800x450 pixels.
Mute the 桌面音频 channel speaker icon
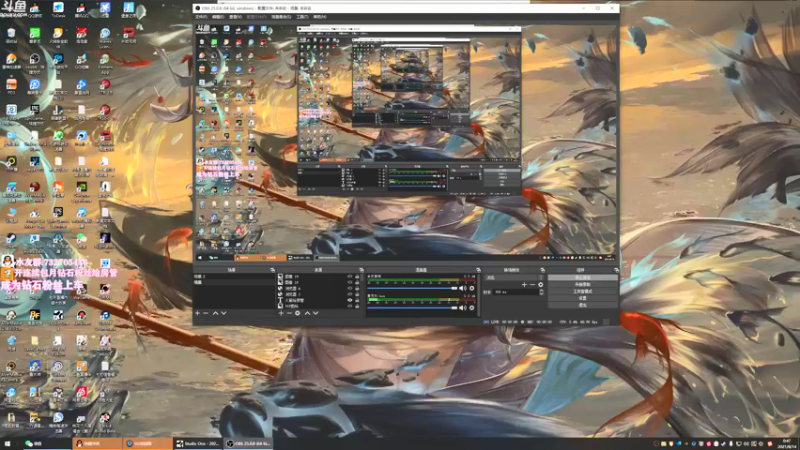click(x=463, y=288)
